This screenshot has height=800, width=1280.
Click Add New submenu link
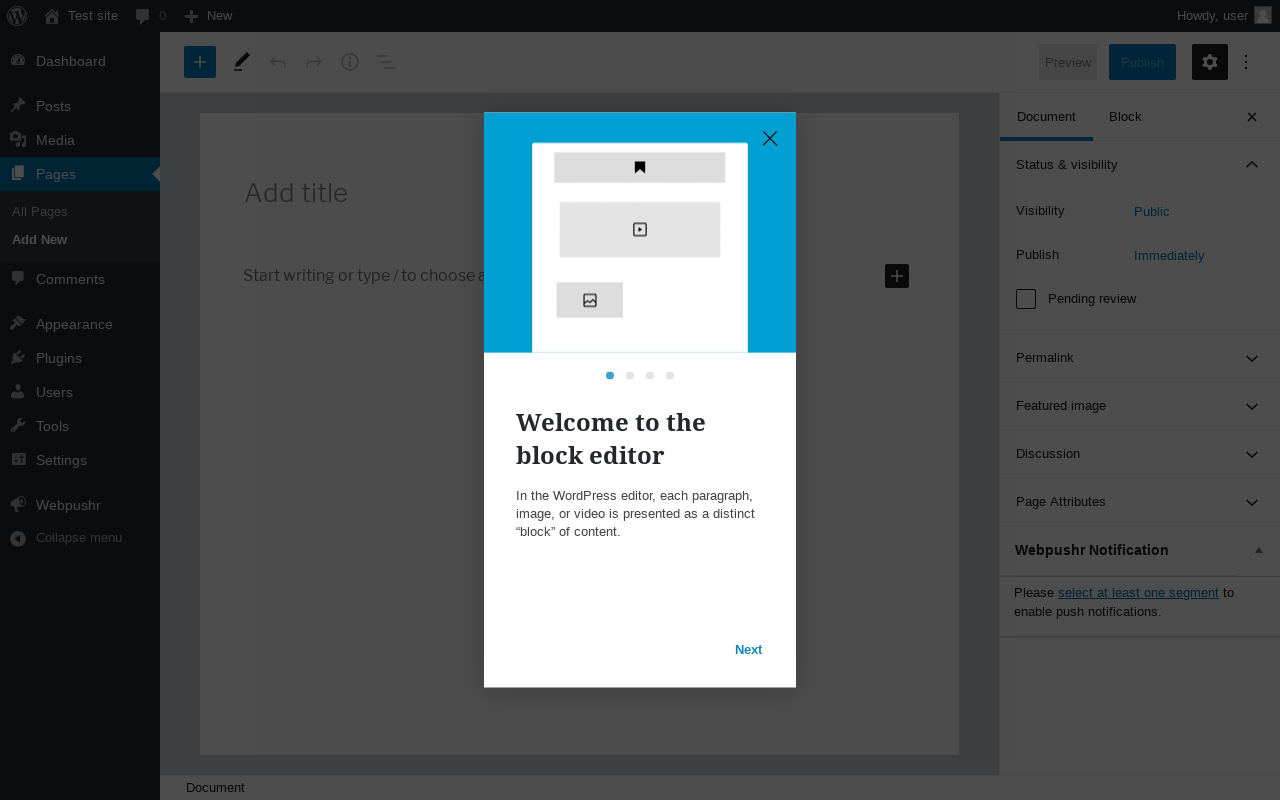coord(40,240)
